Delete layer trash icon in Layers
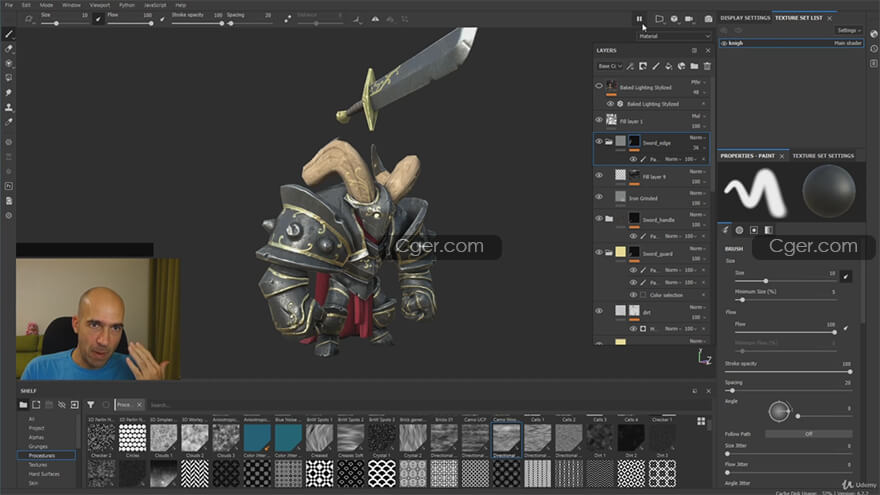880x495 pixels. (707, 66)
